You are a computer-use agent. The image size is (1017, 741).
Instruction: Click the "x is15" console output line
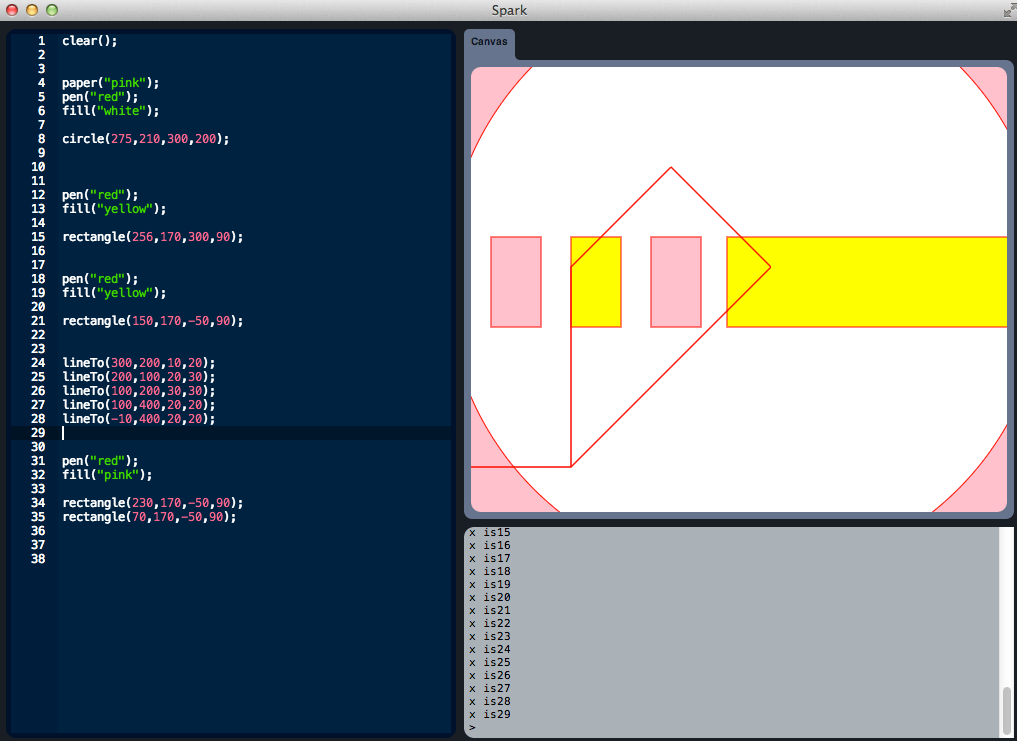coord(490,533)
